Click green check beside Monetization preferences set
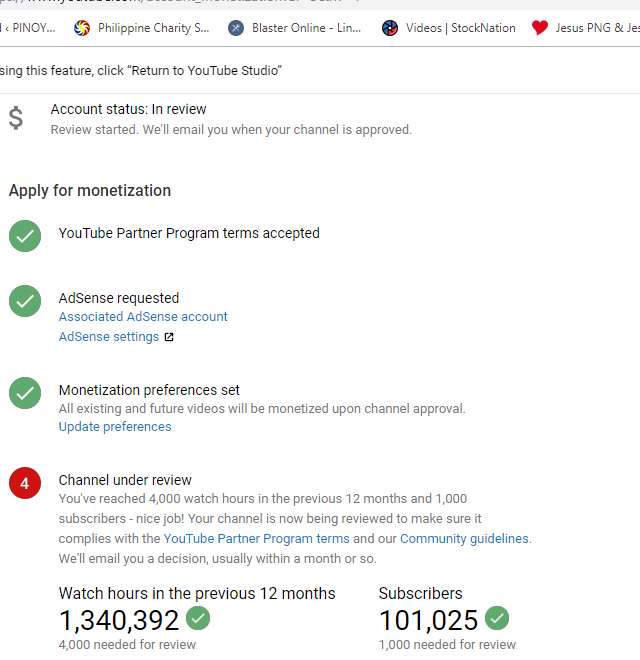640x660 pixels. pos(25,393)
